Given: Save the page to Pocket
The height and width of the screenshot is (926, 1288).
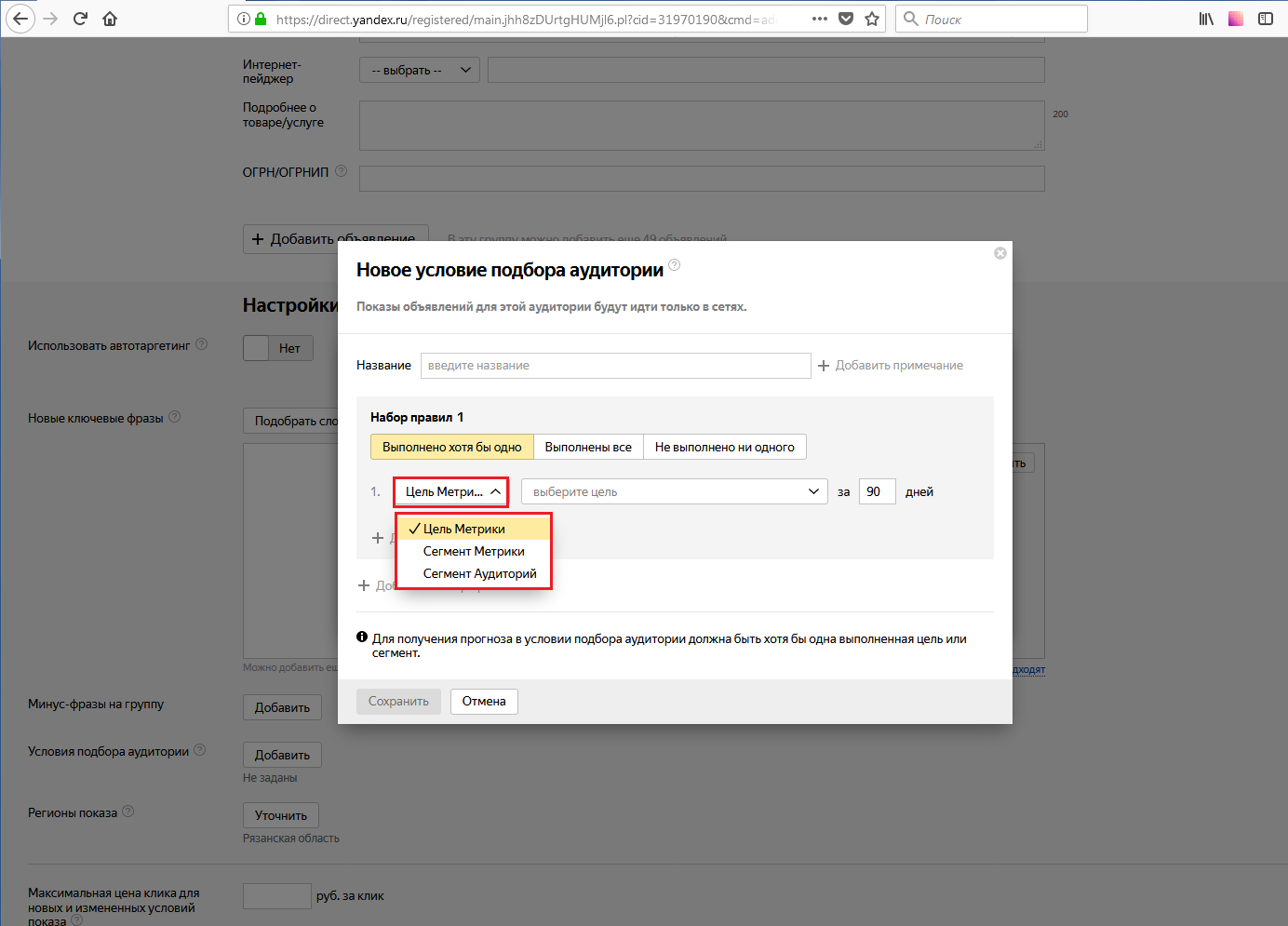Looking at the screenshot, I should coord(846,19).
